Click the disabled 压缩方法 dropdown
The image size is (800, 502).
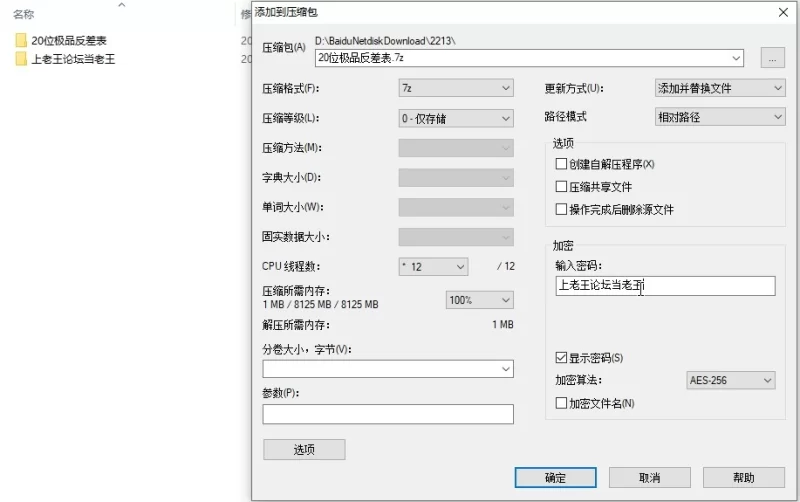coord(456,148)
